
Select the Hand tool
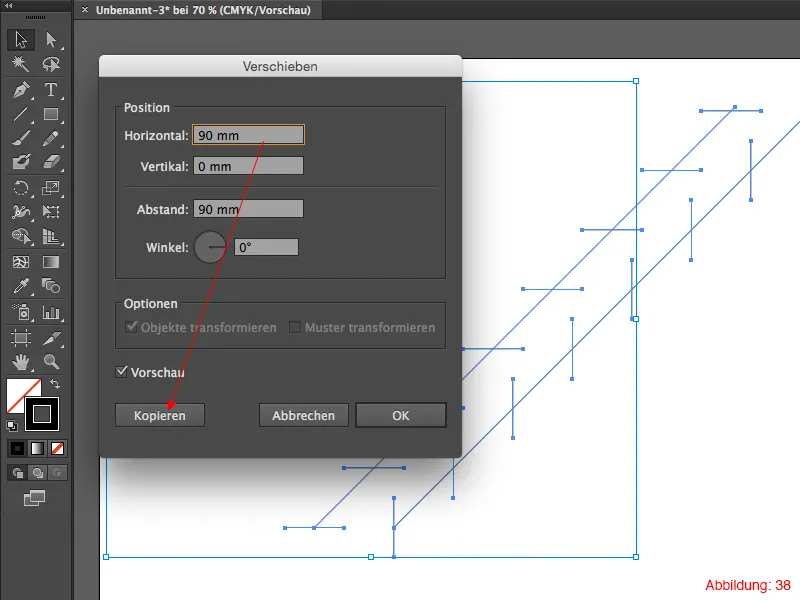(21, 362)
